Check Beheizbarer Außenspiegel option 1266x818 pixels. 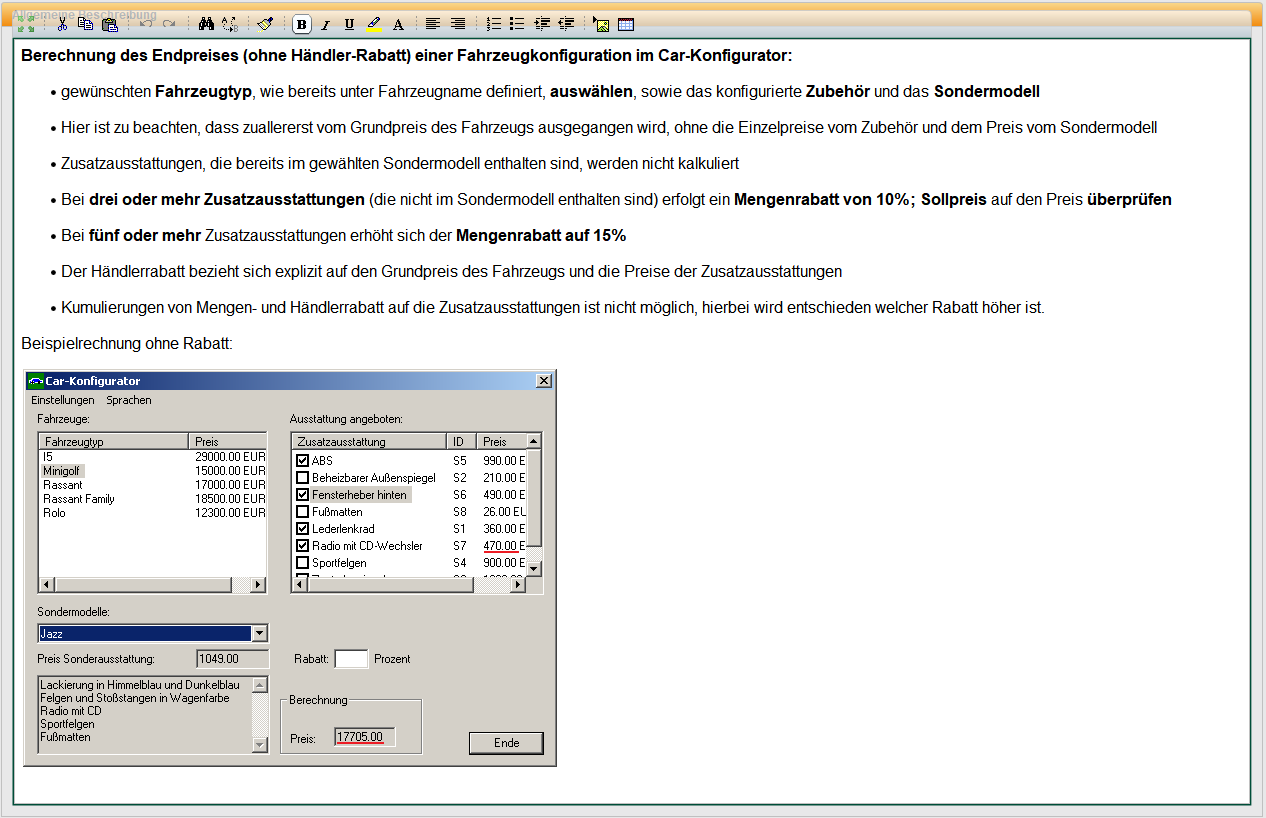pos(303,478)
